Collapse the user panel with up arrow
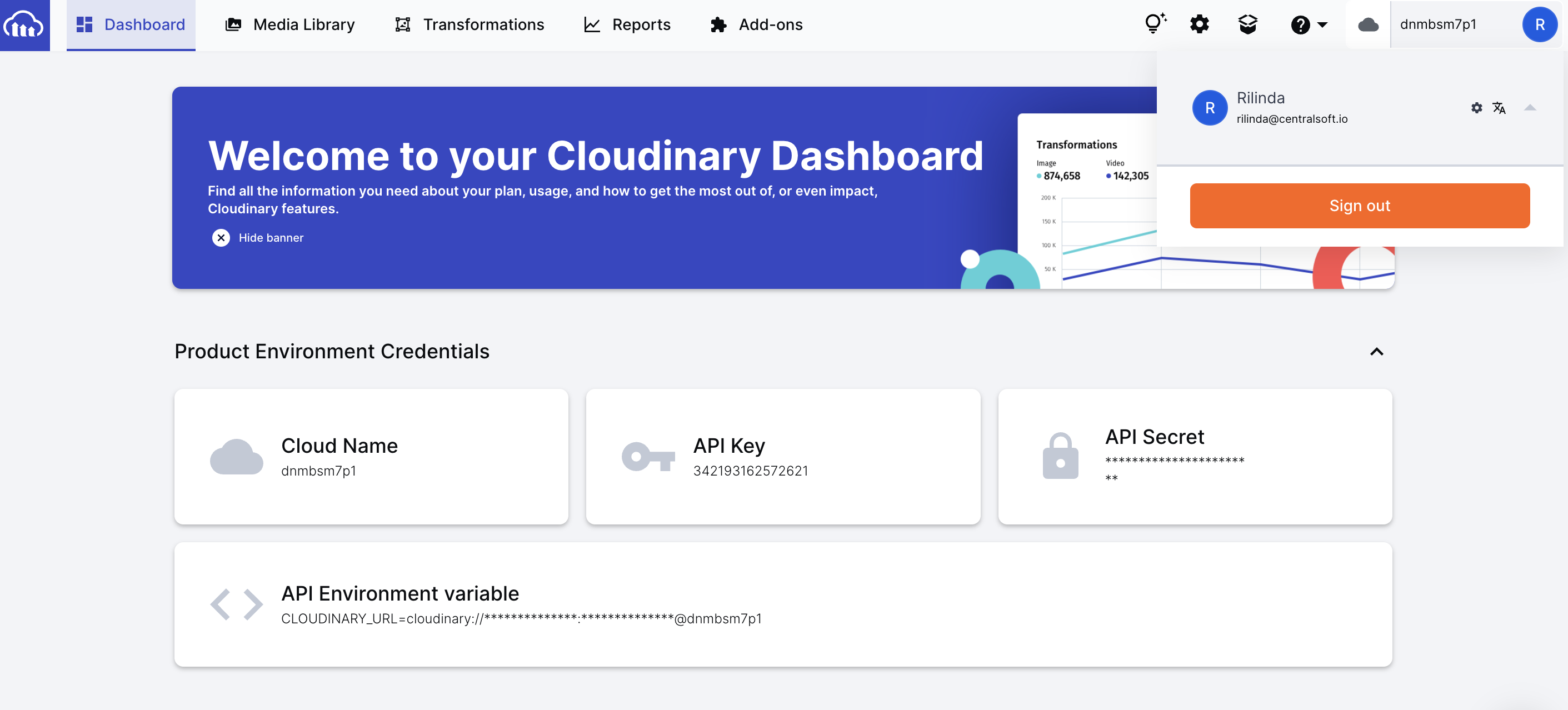 [x=1530, y=108]
